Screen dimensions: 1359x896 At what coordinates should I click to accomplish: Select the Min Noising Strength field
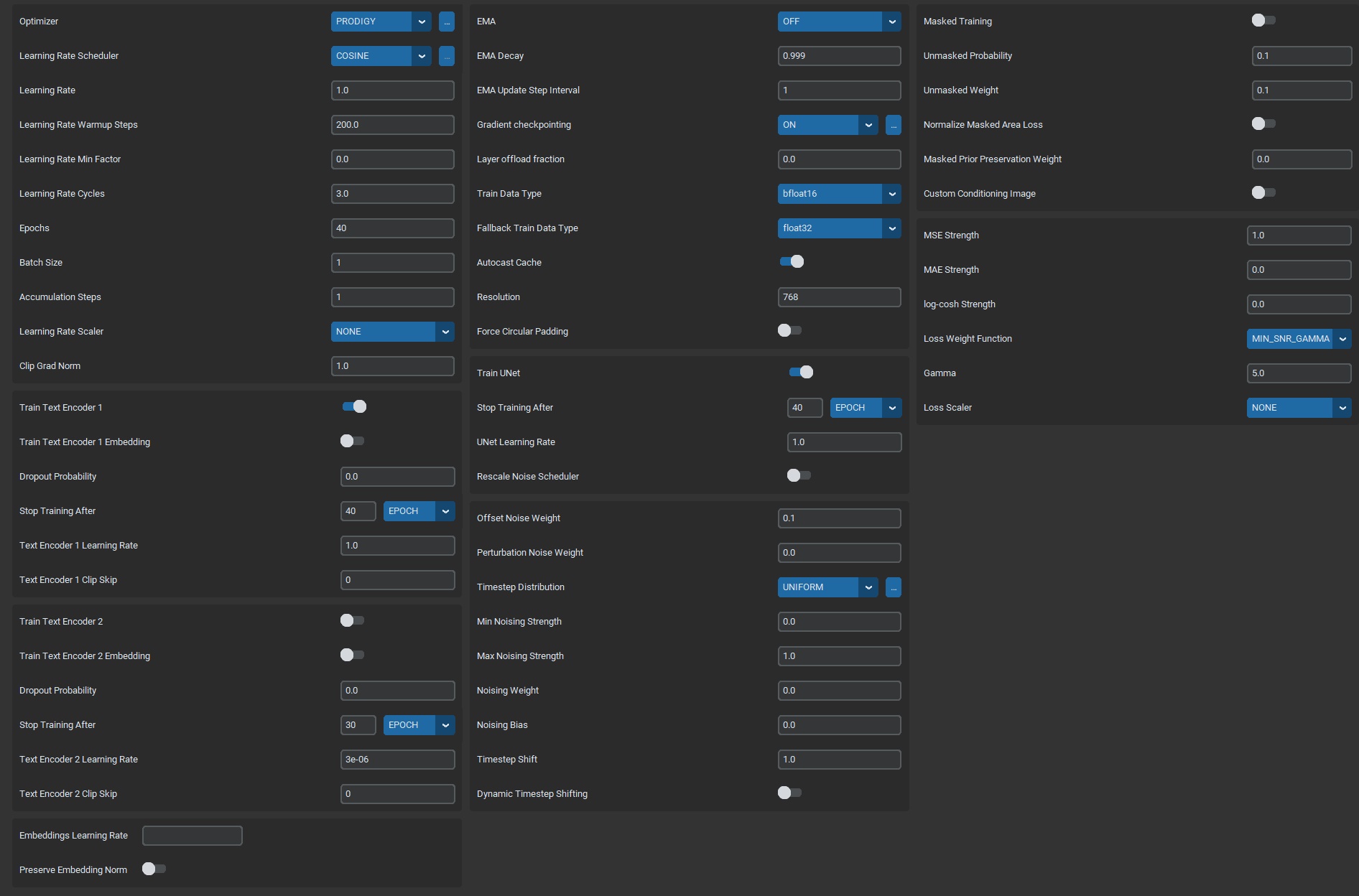pos(840,622)
